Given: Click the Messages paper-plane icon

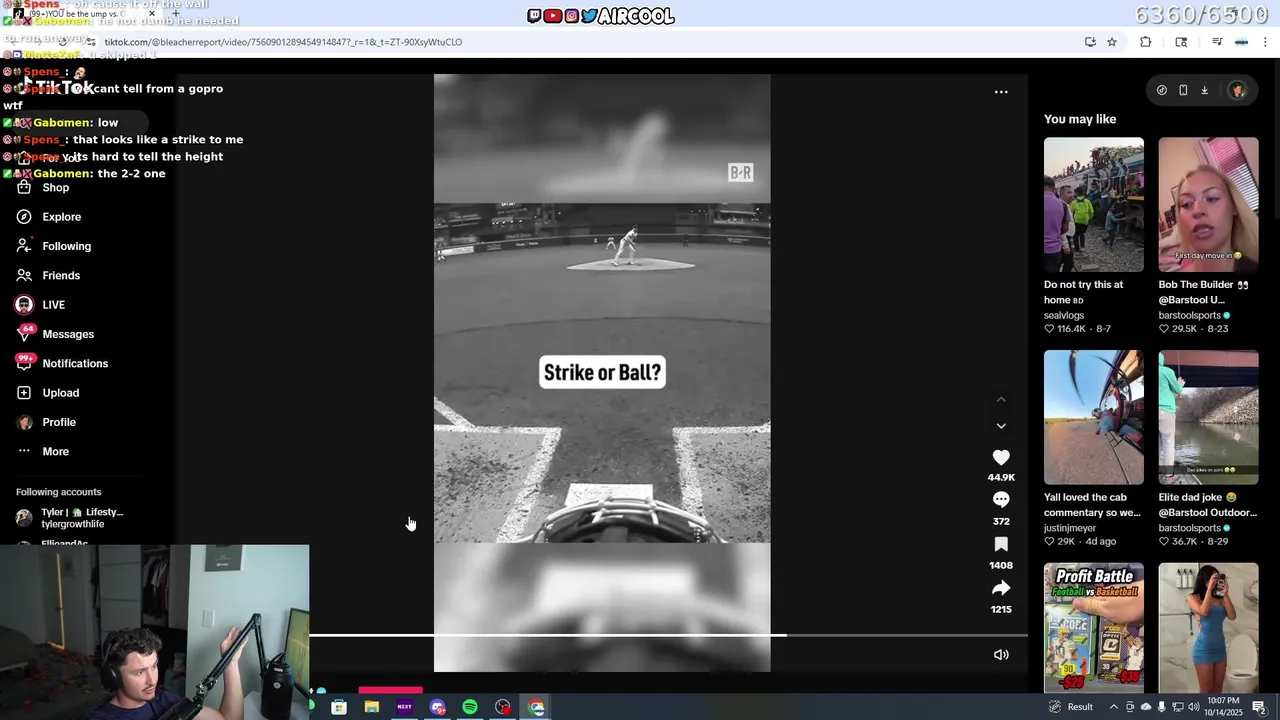Looking at the screenshot, I should point(24,334).
